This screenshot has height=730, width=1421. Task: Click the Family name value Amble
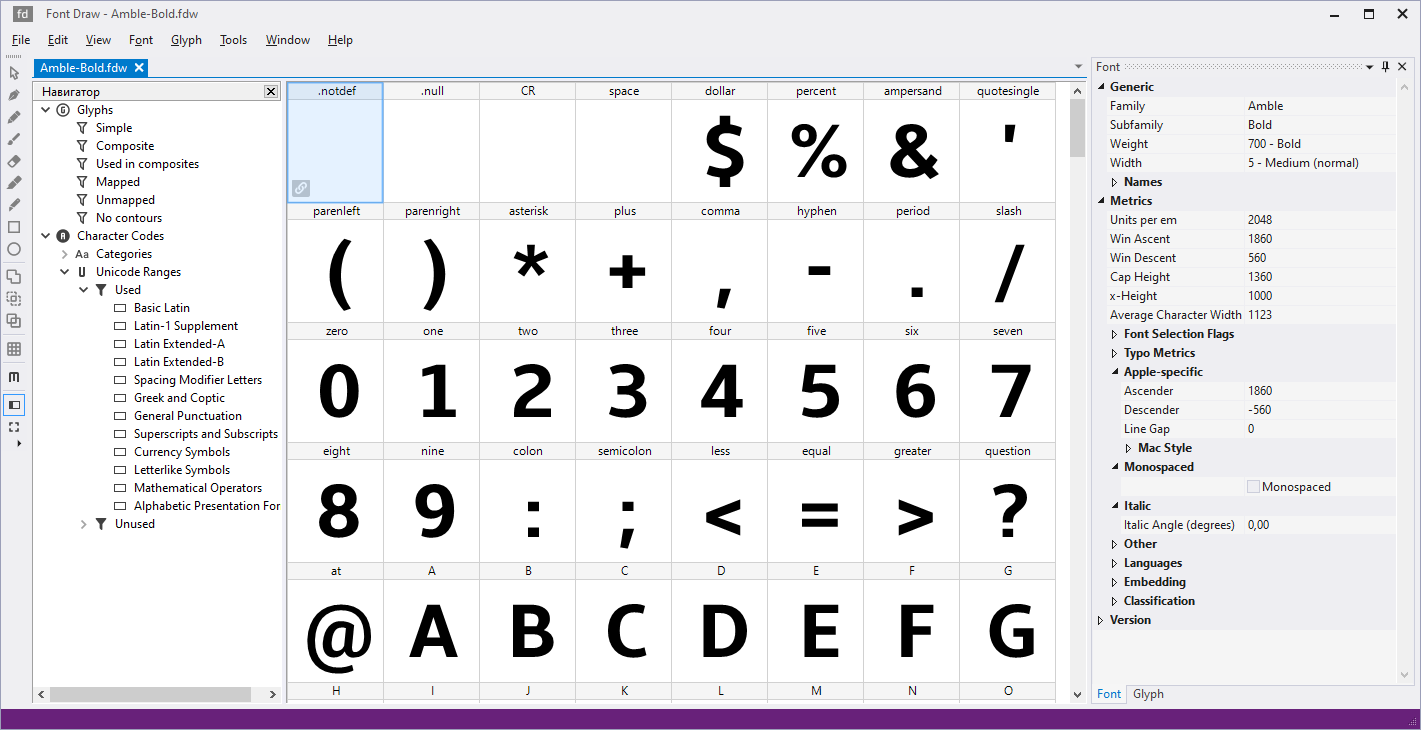coord(1319,106)
